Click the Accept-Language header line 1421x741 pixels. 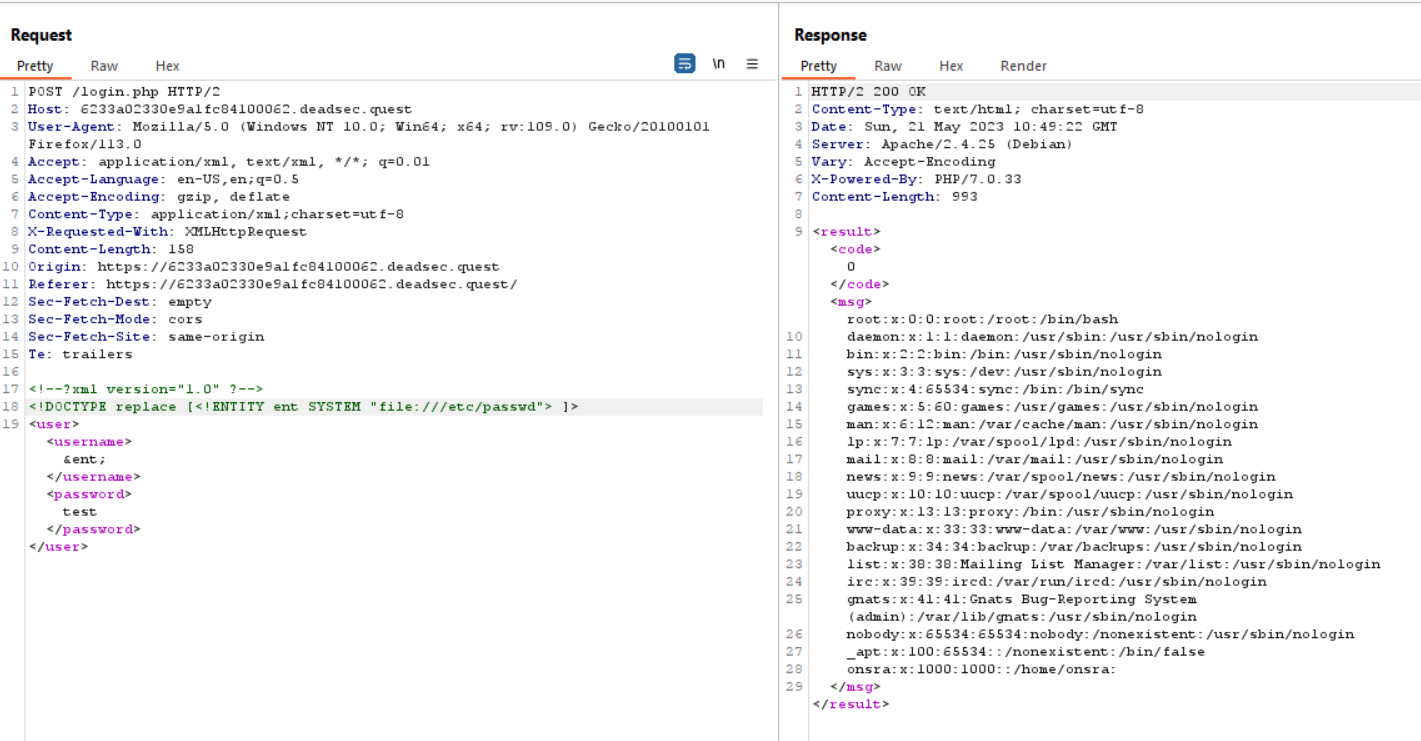click(163, 179)
